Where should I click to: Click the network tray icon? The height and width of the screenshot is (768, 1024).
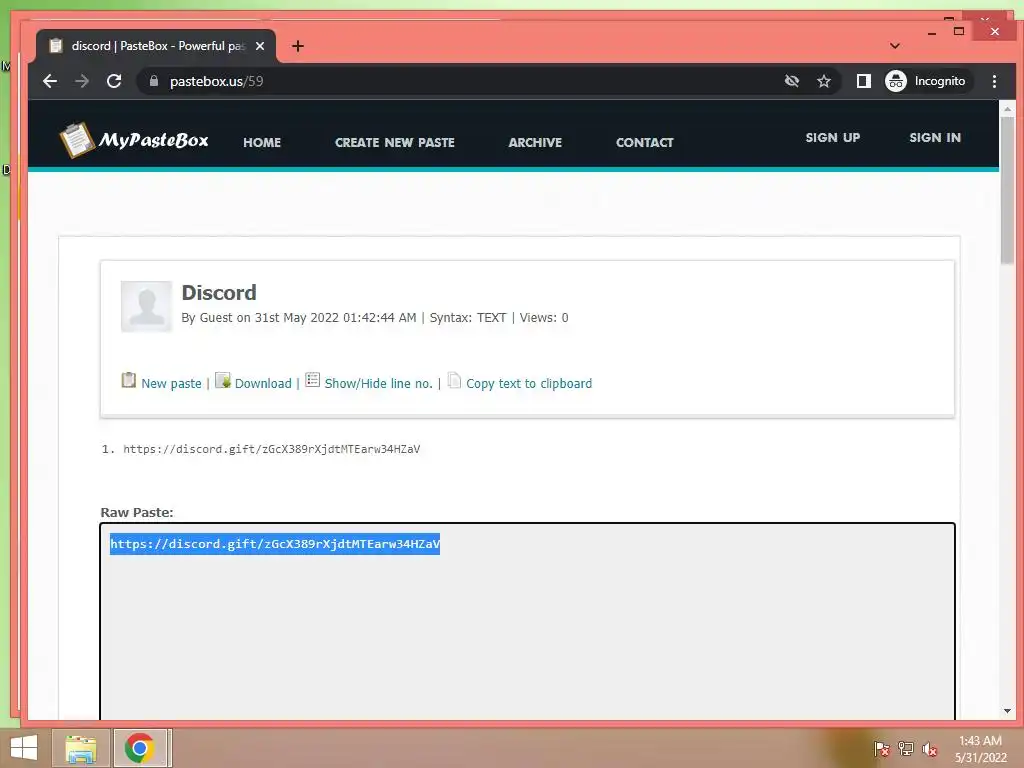[x=906, y=748]
